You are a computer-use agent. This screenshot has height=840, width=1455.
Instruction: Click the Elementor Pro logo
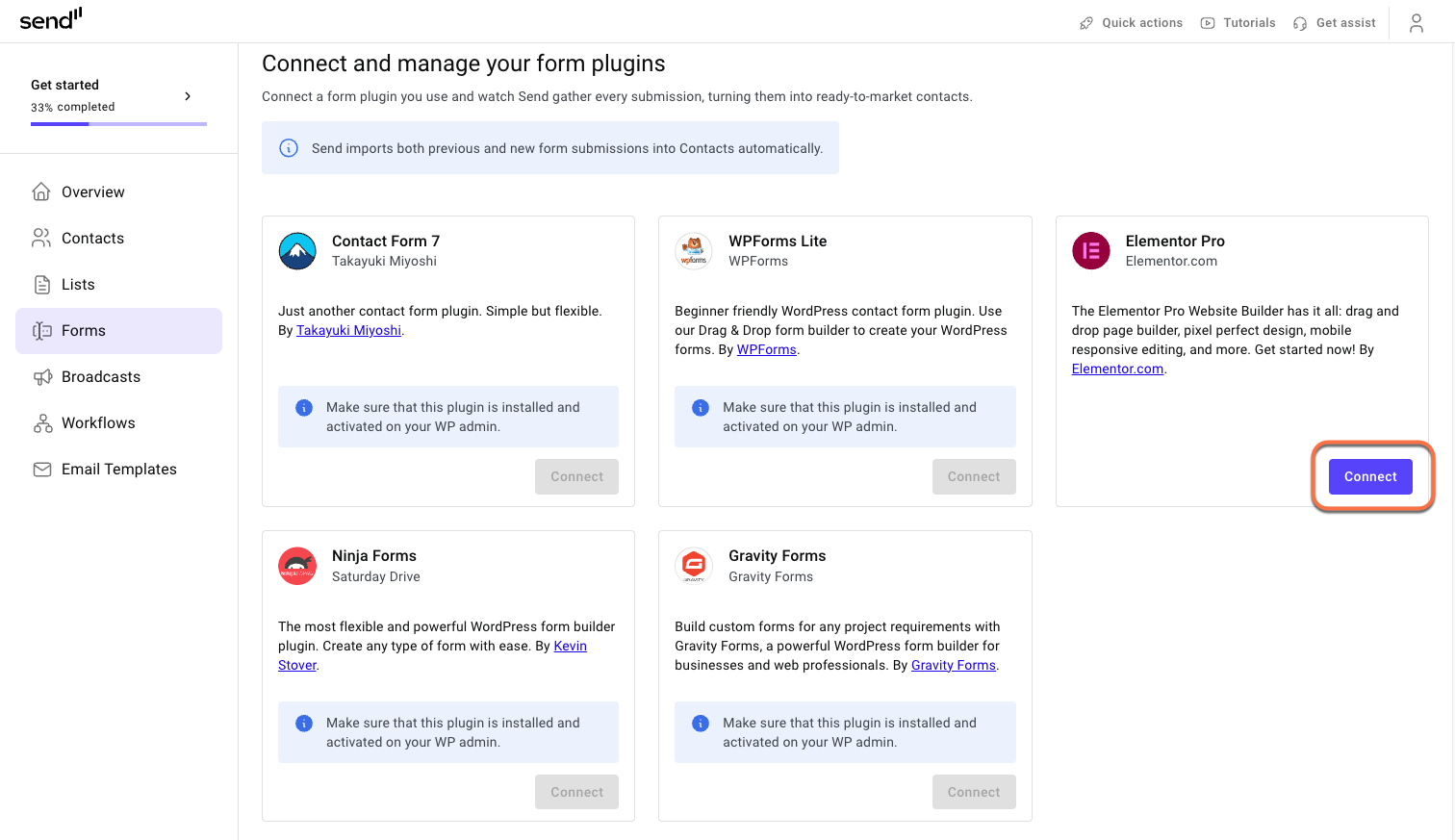point(1091,251)
